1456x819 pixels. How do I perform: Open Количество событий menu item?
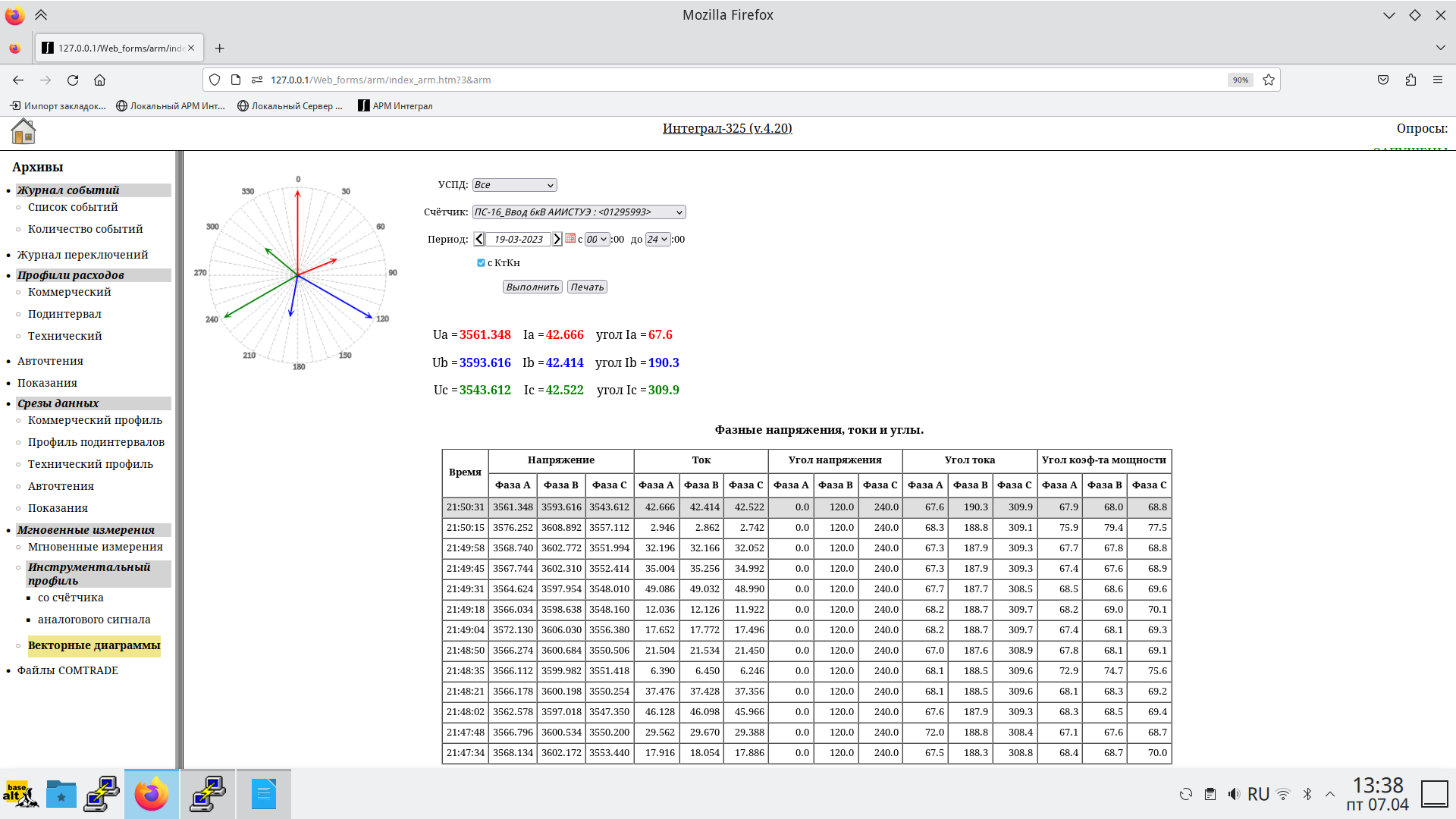click(85, 229)
